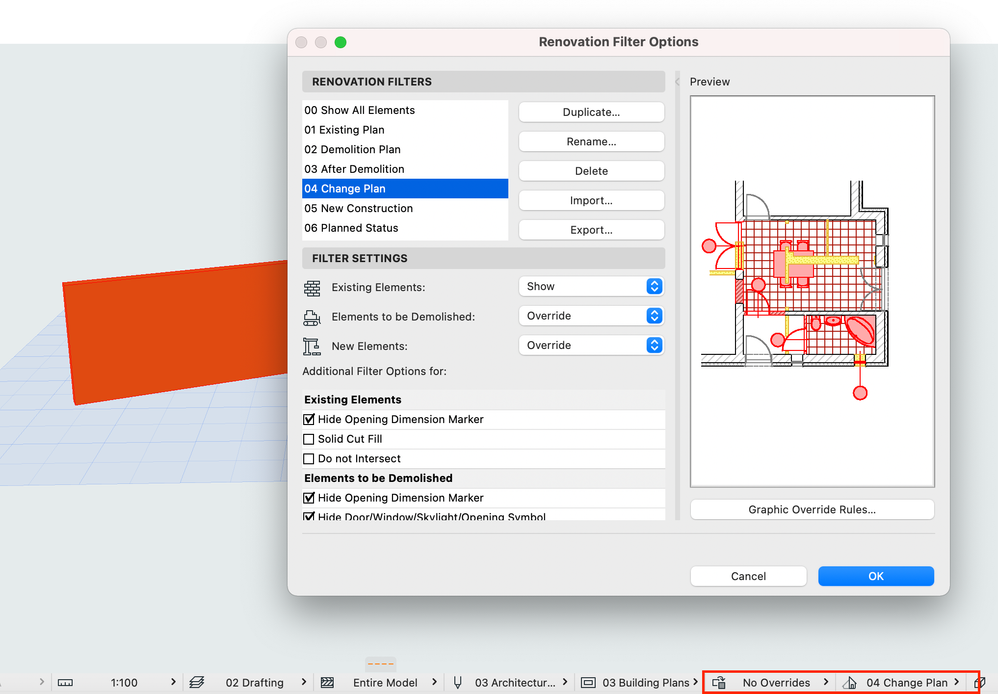Expand the 02 Drafting layer combination arrow
Screen dimensions: 998x694
tap(304, 682)
